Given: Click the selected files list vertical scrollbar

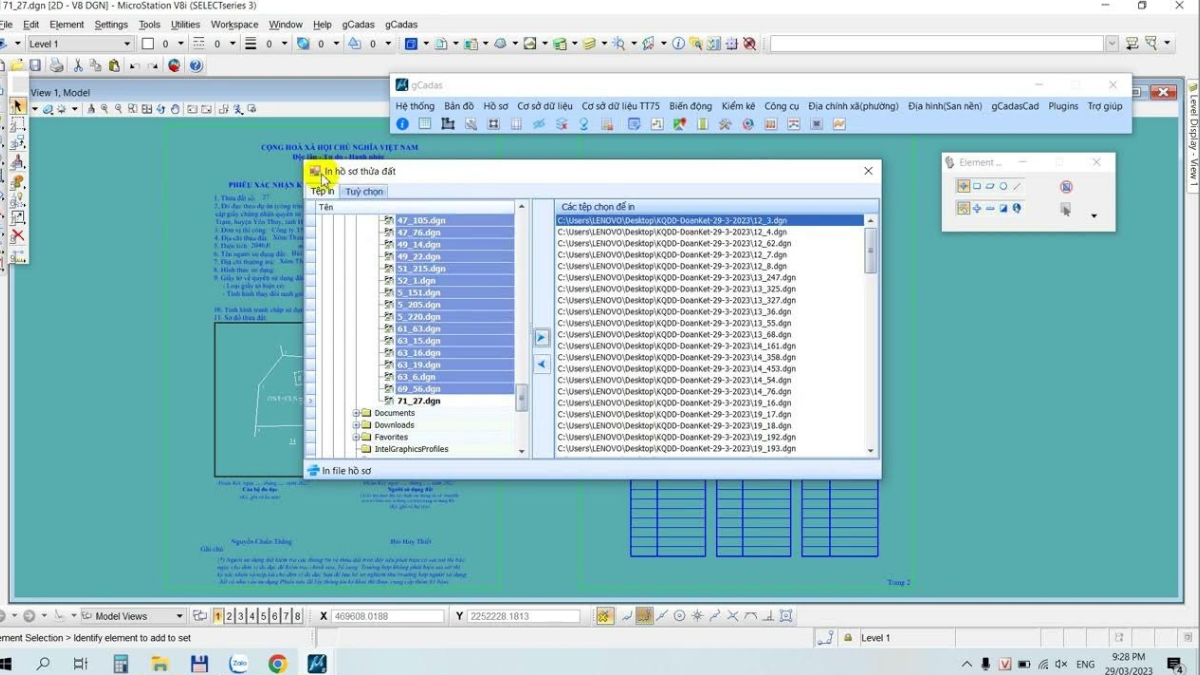Looking at the screenshot, I should pos(871,334).
